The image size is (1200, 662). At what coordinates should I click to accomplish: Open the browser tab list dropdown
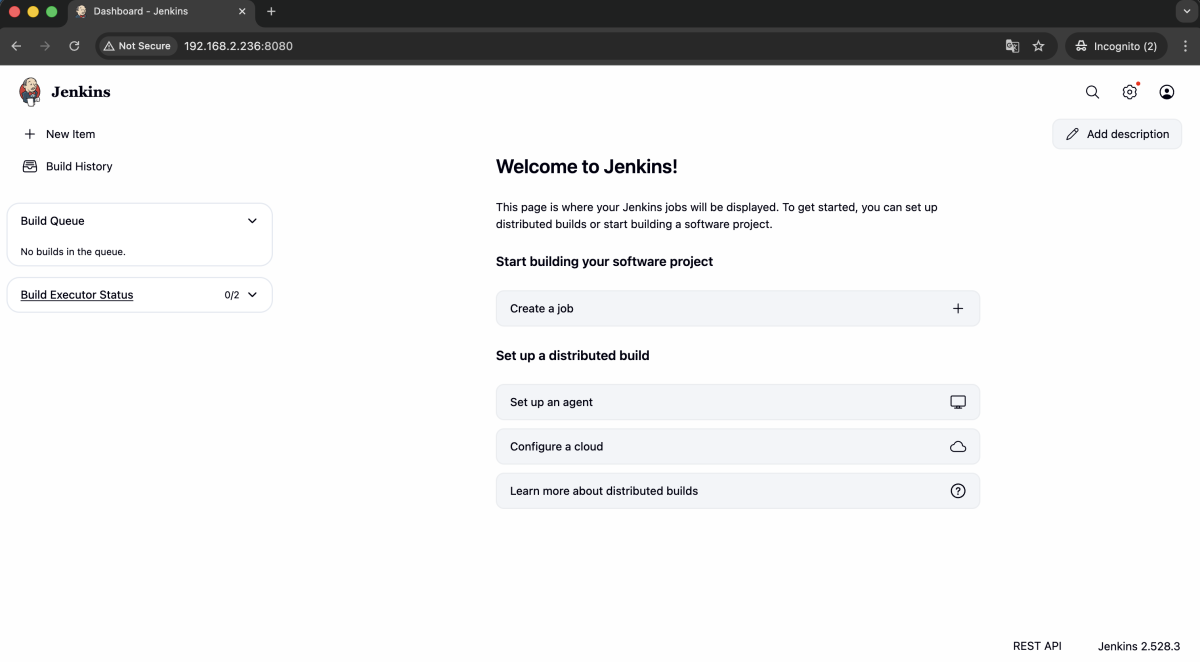(1185, 11)
